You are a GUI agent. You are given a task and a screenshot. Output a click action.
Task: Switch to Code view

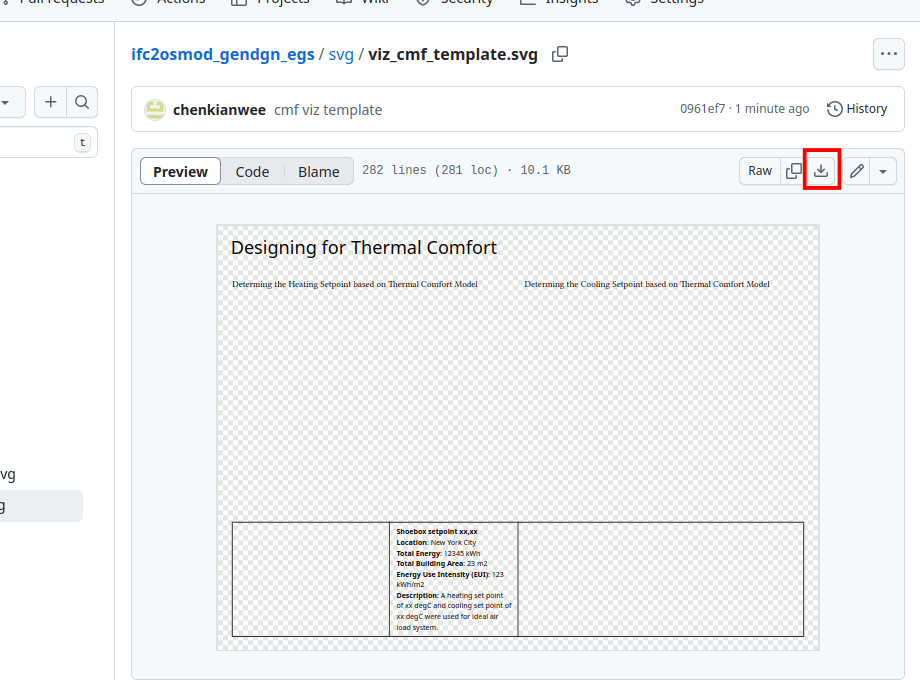point(252,172)
